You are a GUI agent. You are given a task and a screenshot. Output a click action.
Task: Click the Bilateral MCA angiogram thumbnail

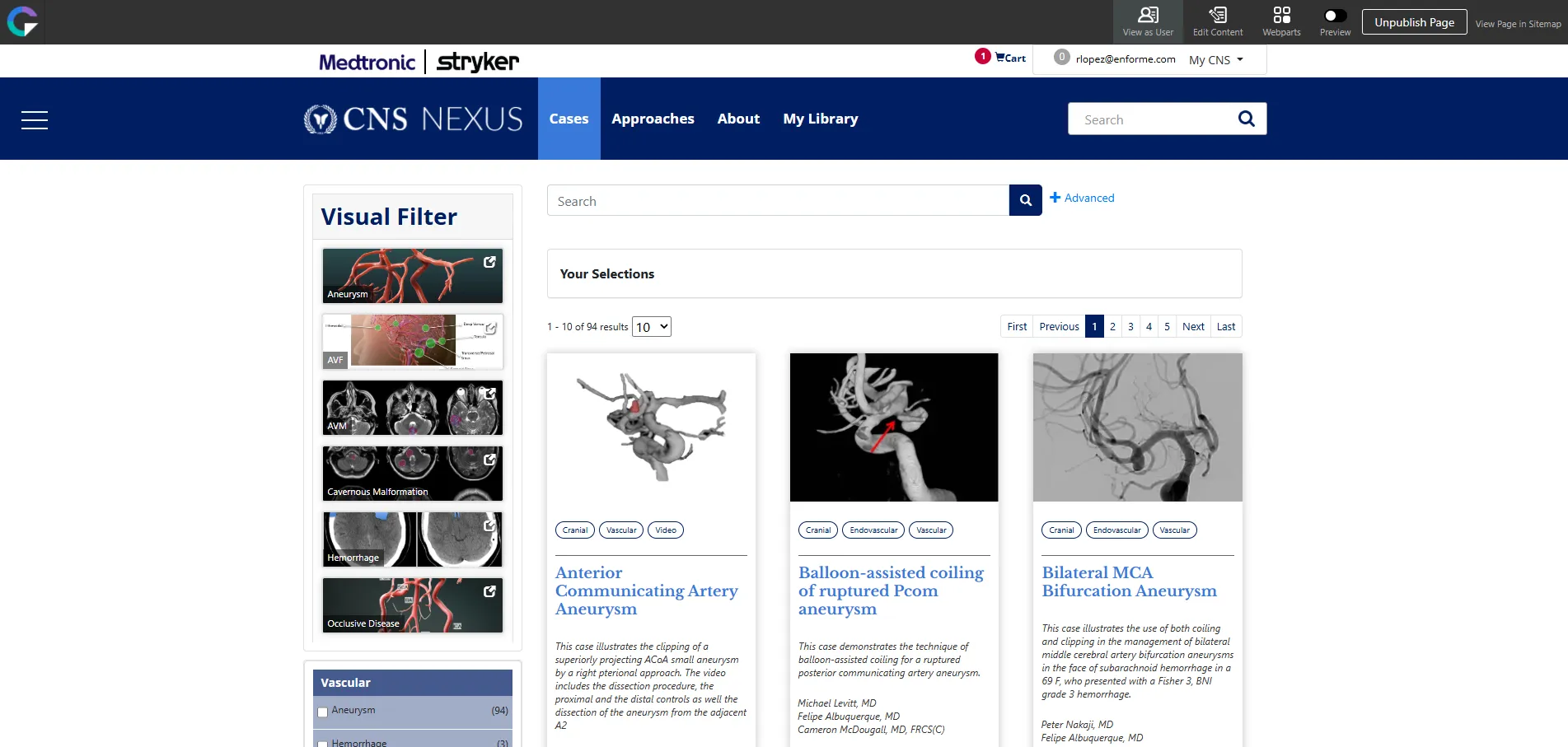[x=1137, y=427]
